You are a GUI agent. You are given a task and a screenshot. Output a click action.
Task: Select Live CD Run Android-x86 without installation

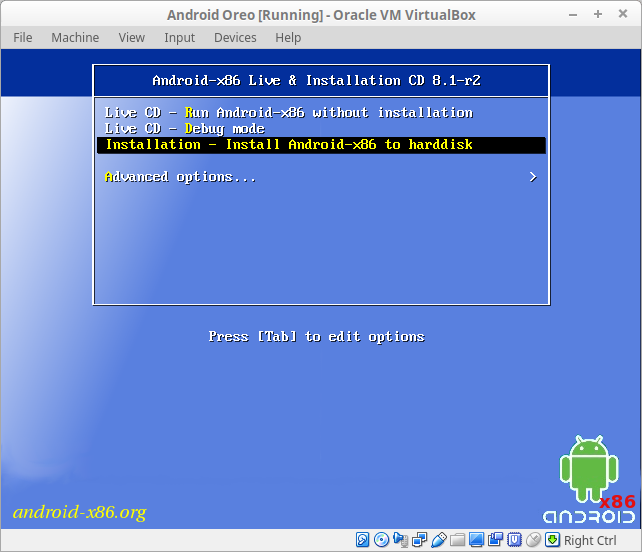tap(321, 113)
